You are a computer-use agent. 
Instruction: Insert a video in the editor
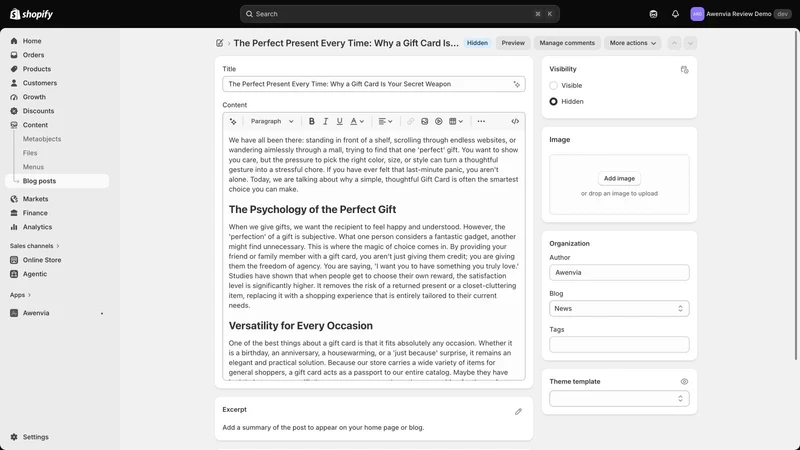coord(438,121)
